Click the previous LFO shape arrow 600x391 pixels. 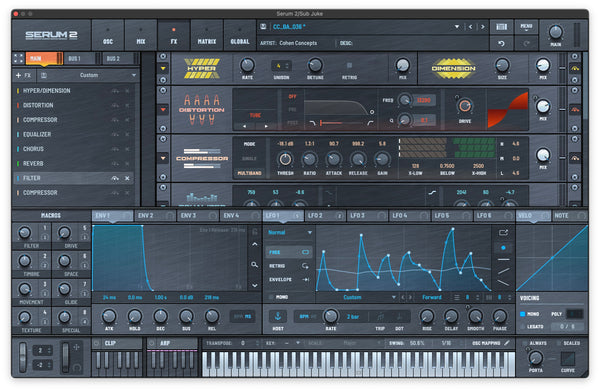point(403,297)
